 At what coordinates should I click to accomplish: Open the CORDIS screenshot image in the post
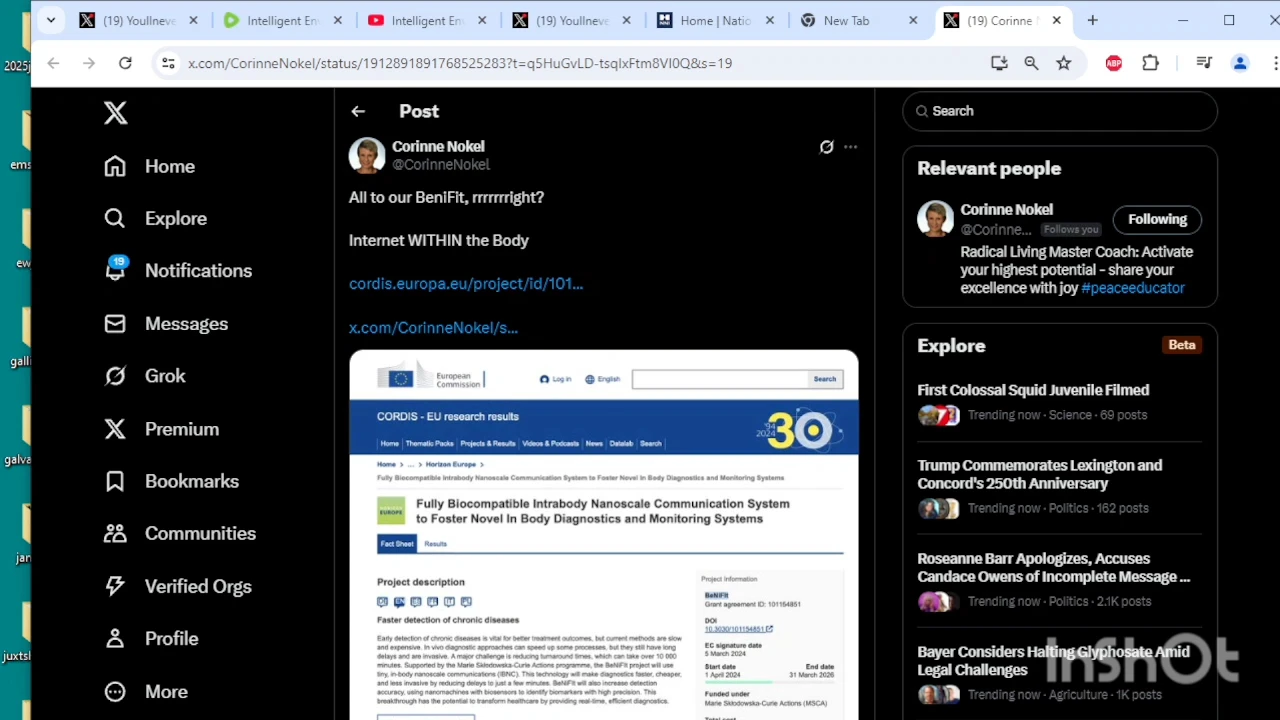point(604,535)
